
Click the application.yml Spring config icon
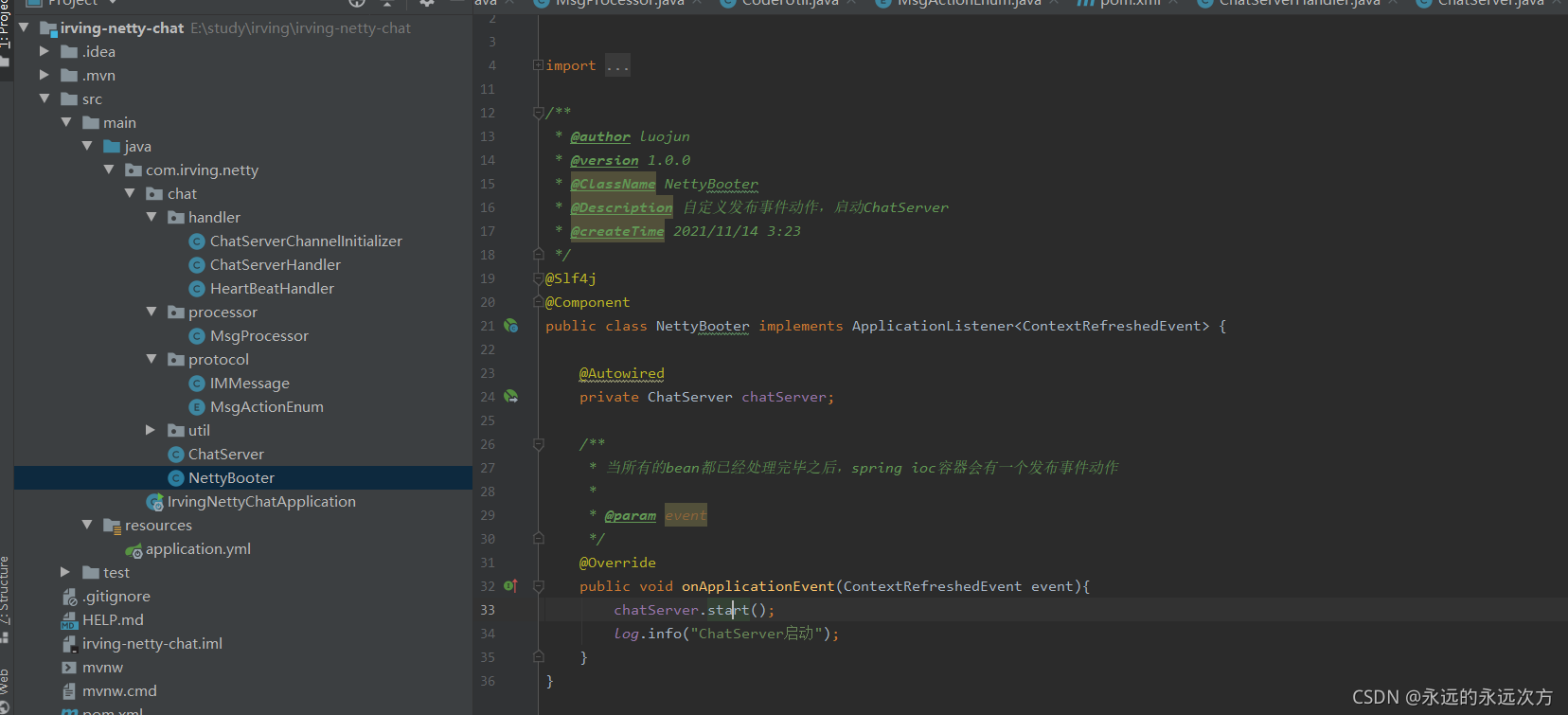pyautogui.click(x=134, y=550)
